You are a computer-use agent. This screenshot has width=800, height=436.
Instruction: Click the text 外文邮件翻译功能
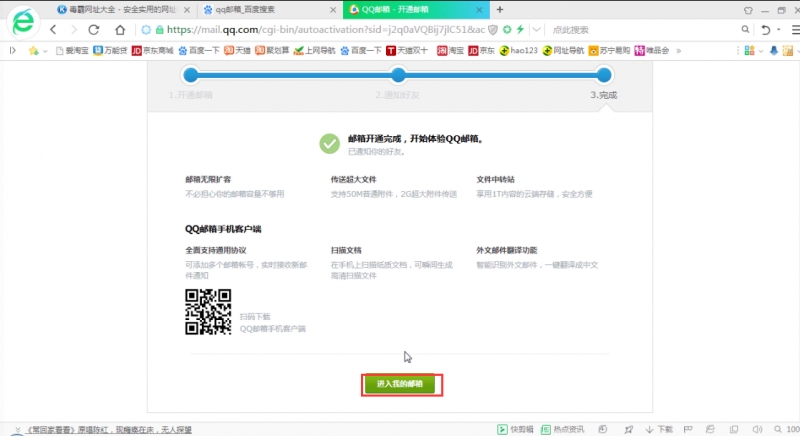(507, 250)
